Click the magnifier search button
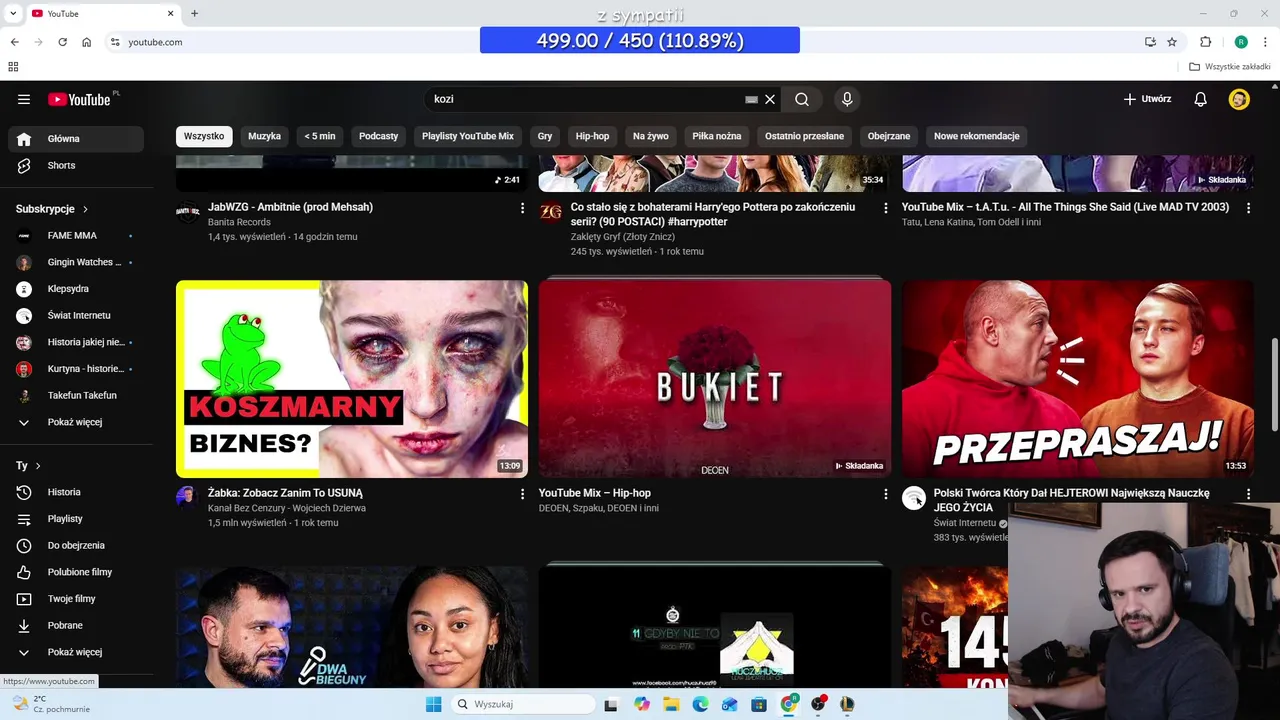This screenshot has height=720, width=1280. (x=802, y=99)
